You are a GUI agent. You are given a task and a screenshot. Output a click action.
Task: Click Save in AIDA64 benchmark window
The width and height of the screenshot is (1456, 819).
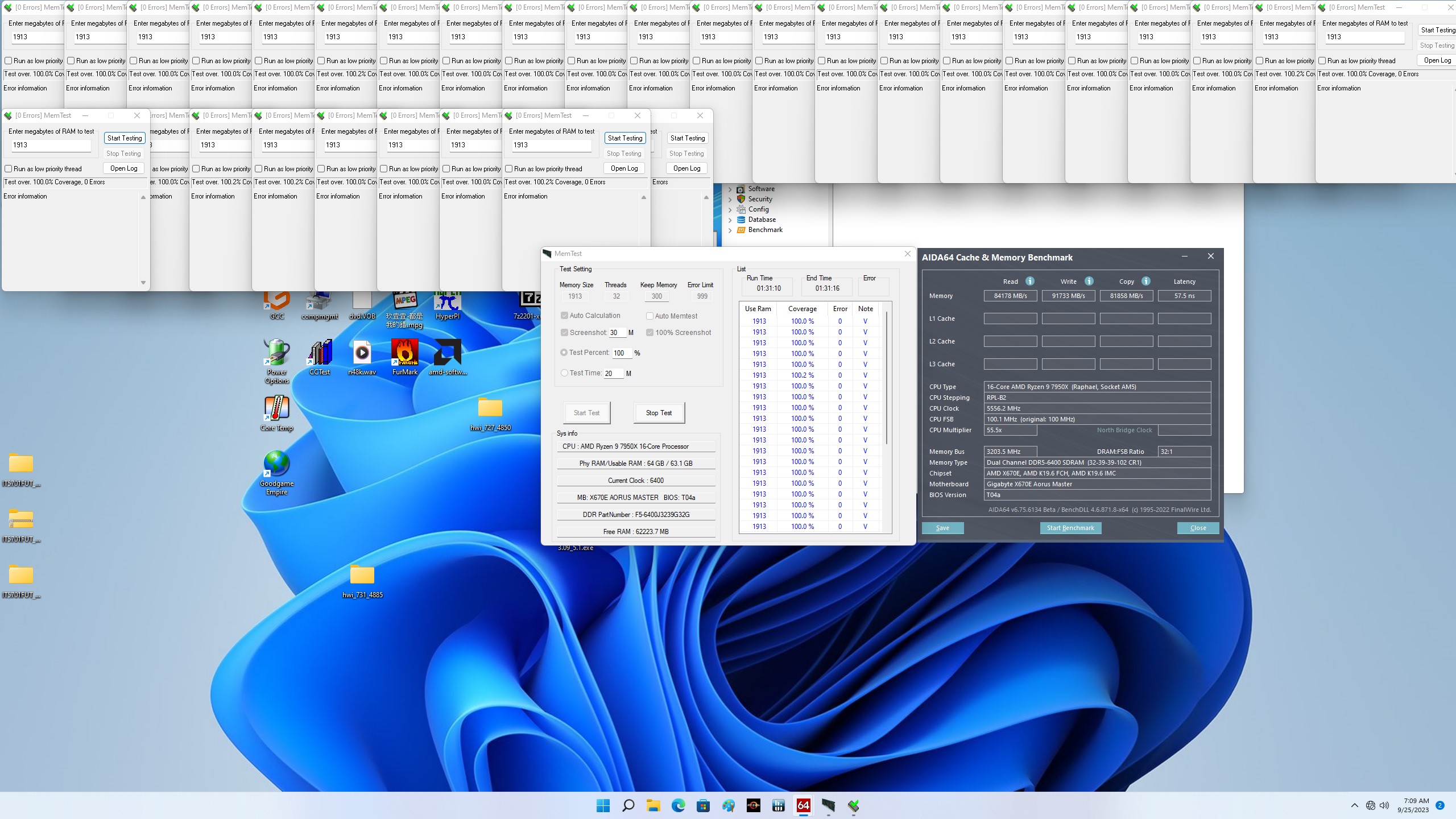click(x=942, y=528)
